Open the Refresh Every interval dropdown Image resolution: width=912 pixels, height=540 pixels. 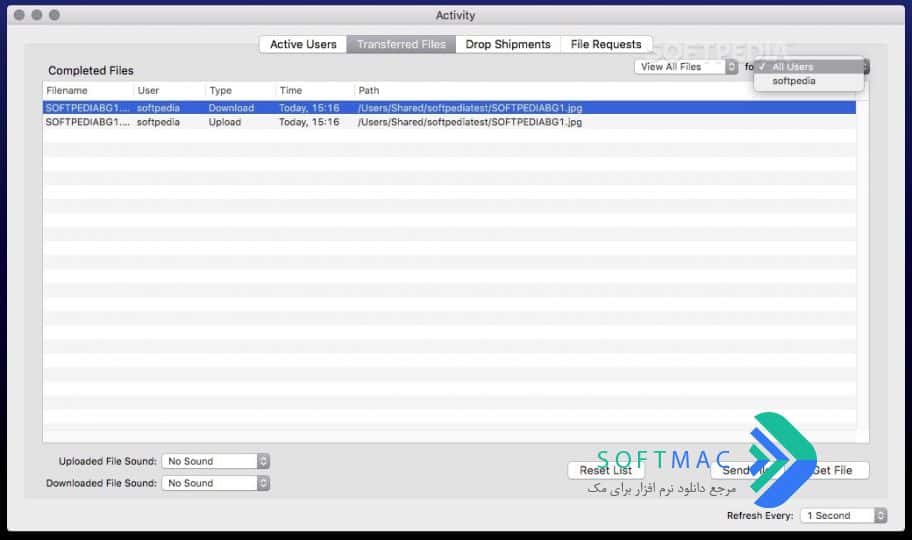pos(843,516)
